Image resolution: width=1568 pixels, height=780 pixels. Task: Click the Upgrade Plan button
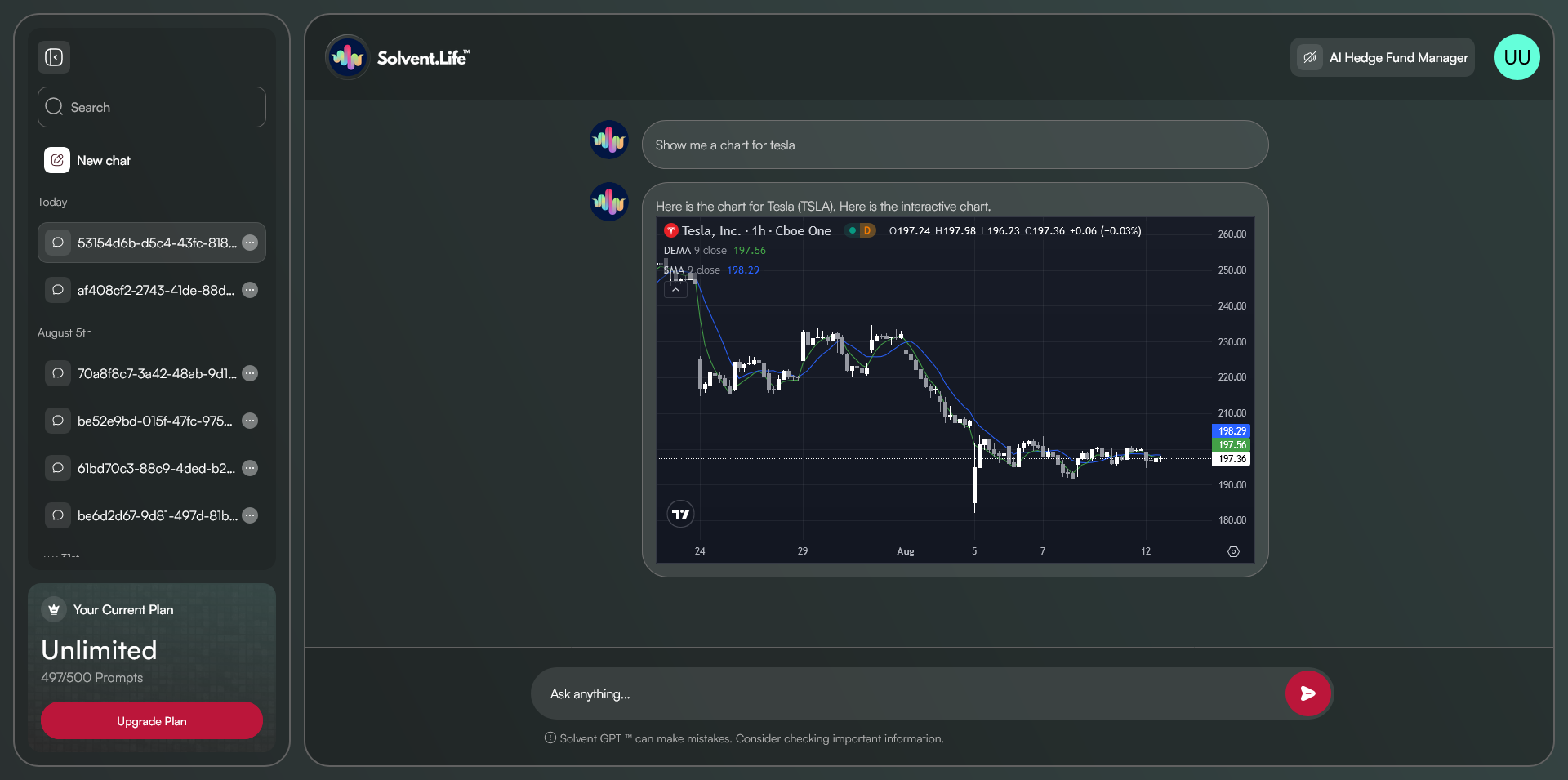[x=152, y=721]
